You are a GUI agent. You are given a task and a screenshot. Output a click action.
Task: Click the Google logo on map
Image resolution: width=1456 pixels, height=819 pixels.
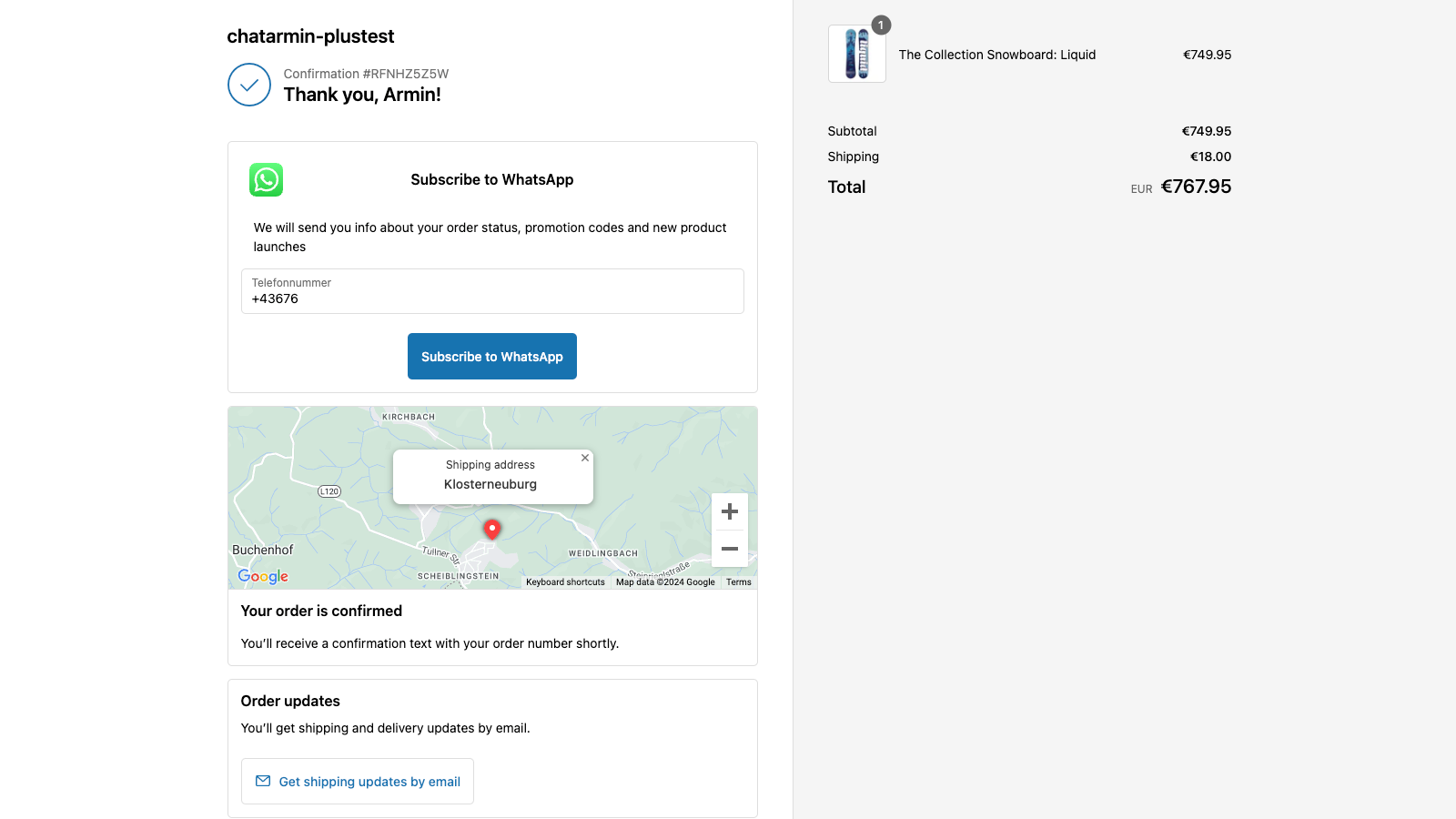pos(263,576)
